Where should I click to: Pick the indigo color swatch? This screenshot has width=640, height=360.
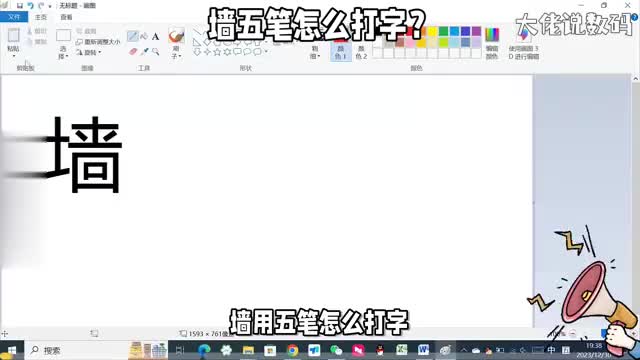(x=465, y=31)
